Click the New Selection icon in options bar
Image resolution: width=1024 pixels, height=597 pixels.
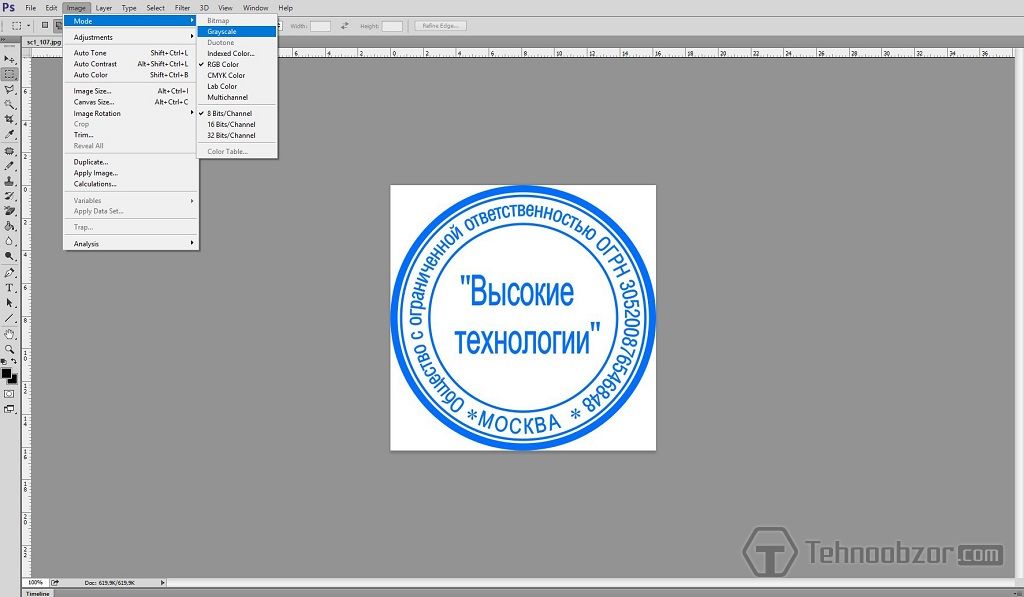(44, 25)
